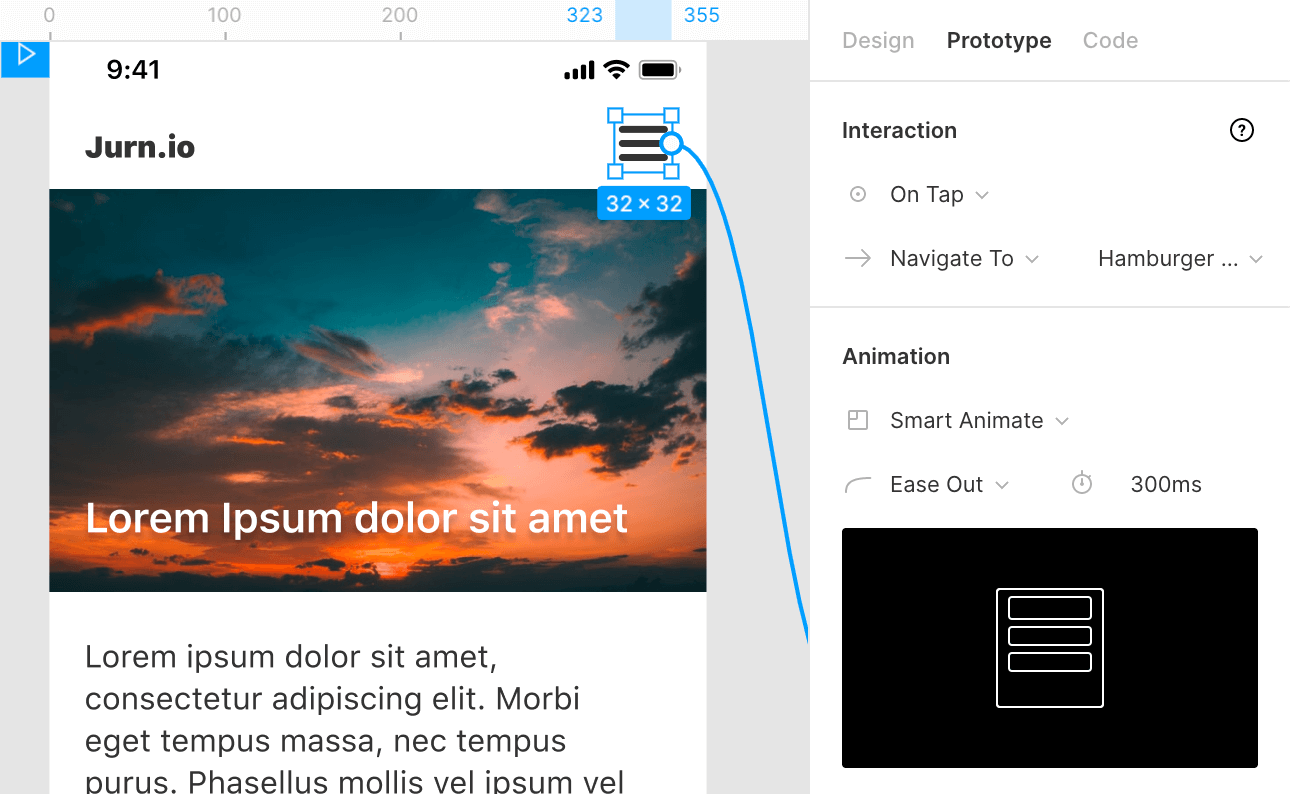Click the 300ms duration field
Viewport: 1290px width, 794px height.
click(1166, 484)
